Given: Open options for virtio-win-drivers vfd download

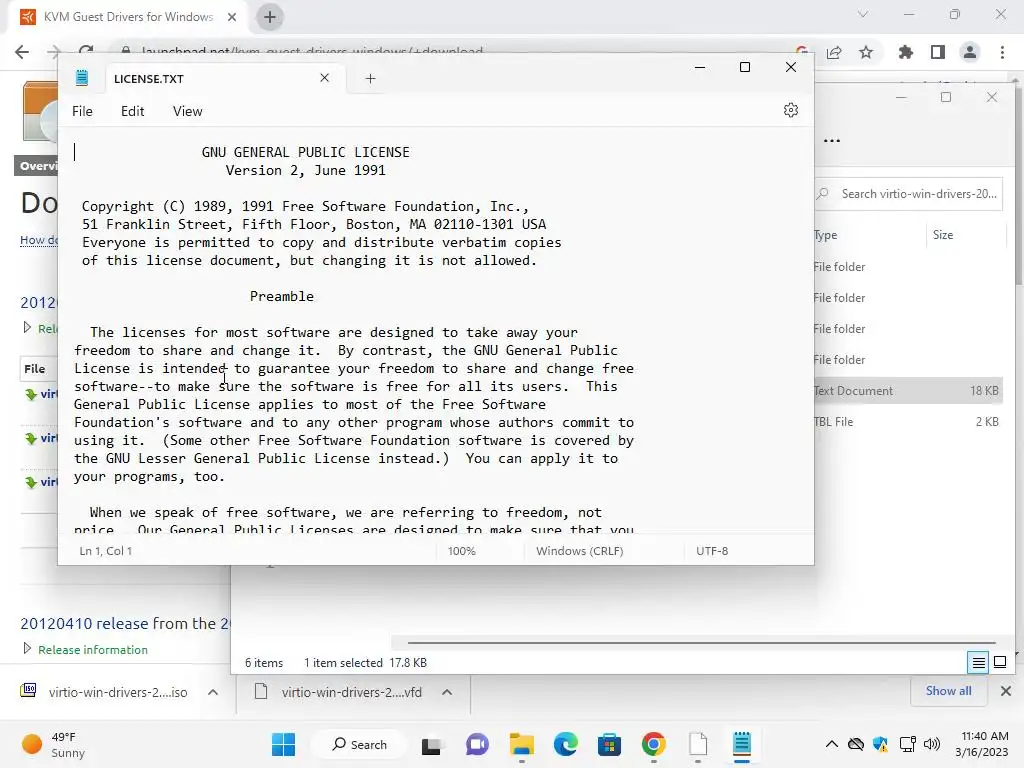Looking at the screenshot, I should click(447, 692).
